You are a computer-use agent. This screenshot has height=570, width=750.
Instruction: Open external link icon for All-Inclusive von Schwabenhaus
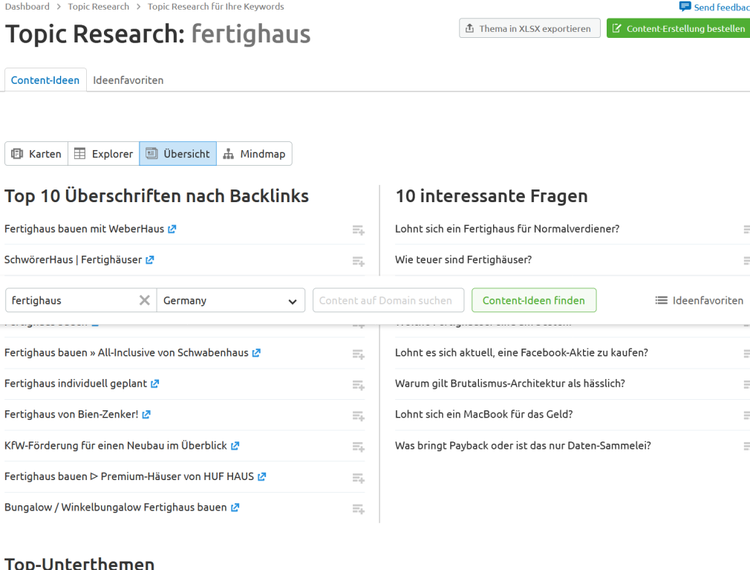pyautogui.click(x=256, y=353)
